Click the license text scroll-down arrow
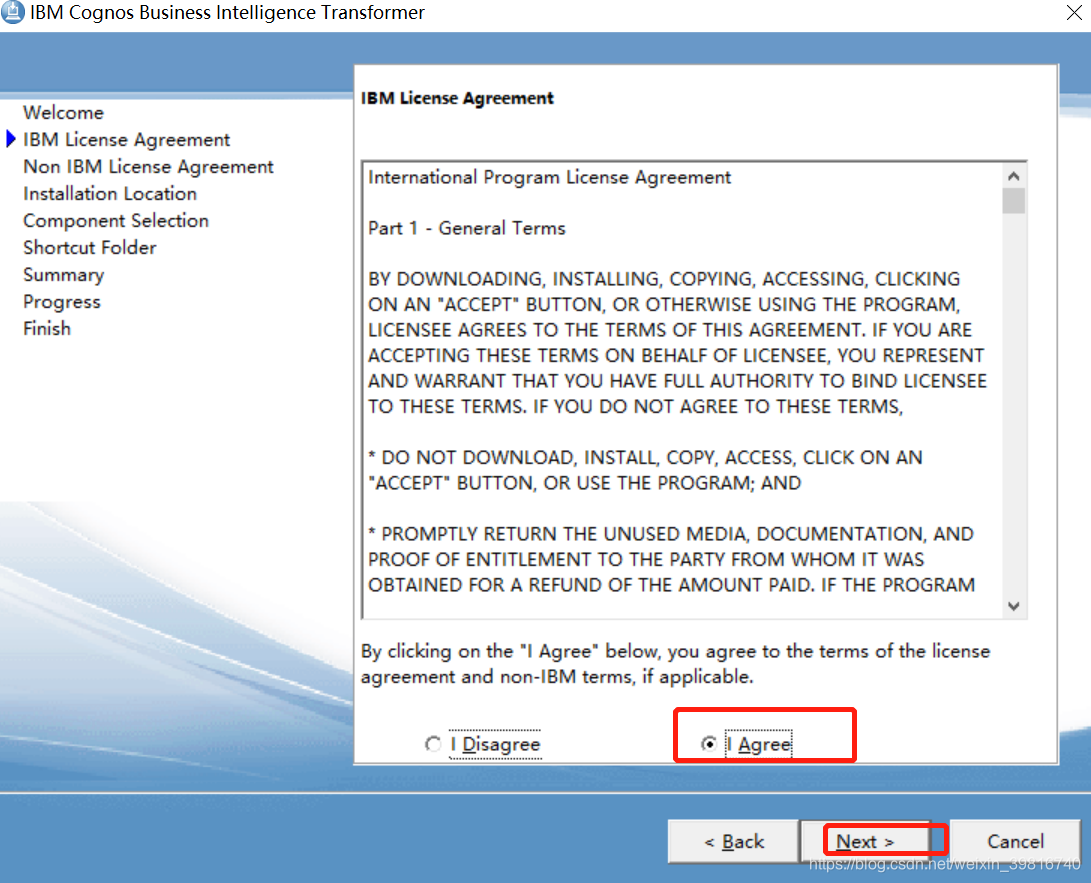This screenshot has width=1091, height=883. click(x=1014, y=606)
